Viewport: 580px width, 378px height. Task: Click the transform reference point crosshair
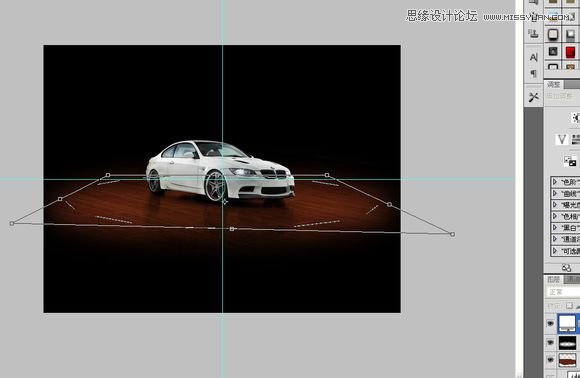(225, 202)
